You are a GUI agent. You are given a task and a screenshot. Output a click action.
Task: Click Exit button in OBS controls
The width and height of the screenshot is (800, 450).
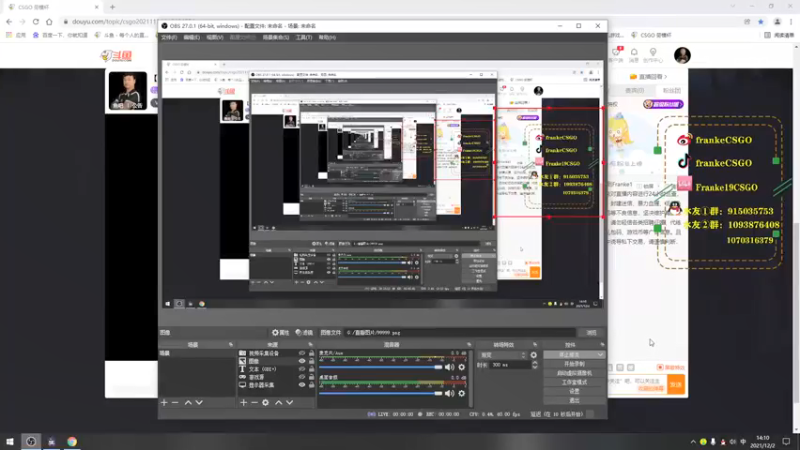(x=574, y=401)
